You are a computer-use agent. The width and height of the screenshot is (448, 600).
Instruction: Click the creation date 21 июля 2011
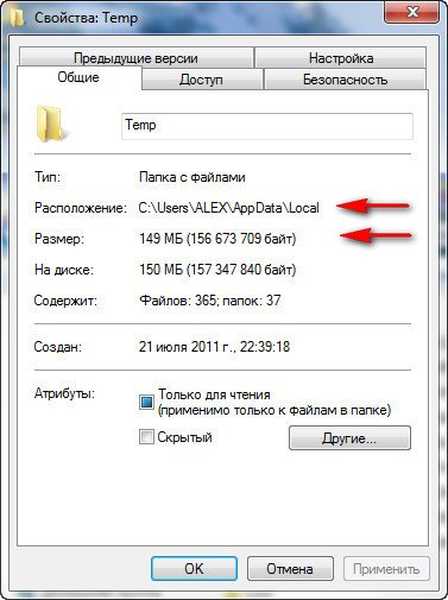[x=214, y=347]
